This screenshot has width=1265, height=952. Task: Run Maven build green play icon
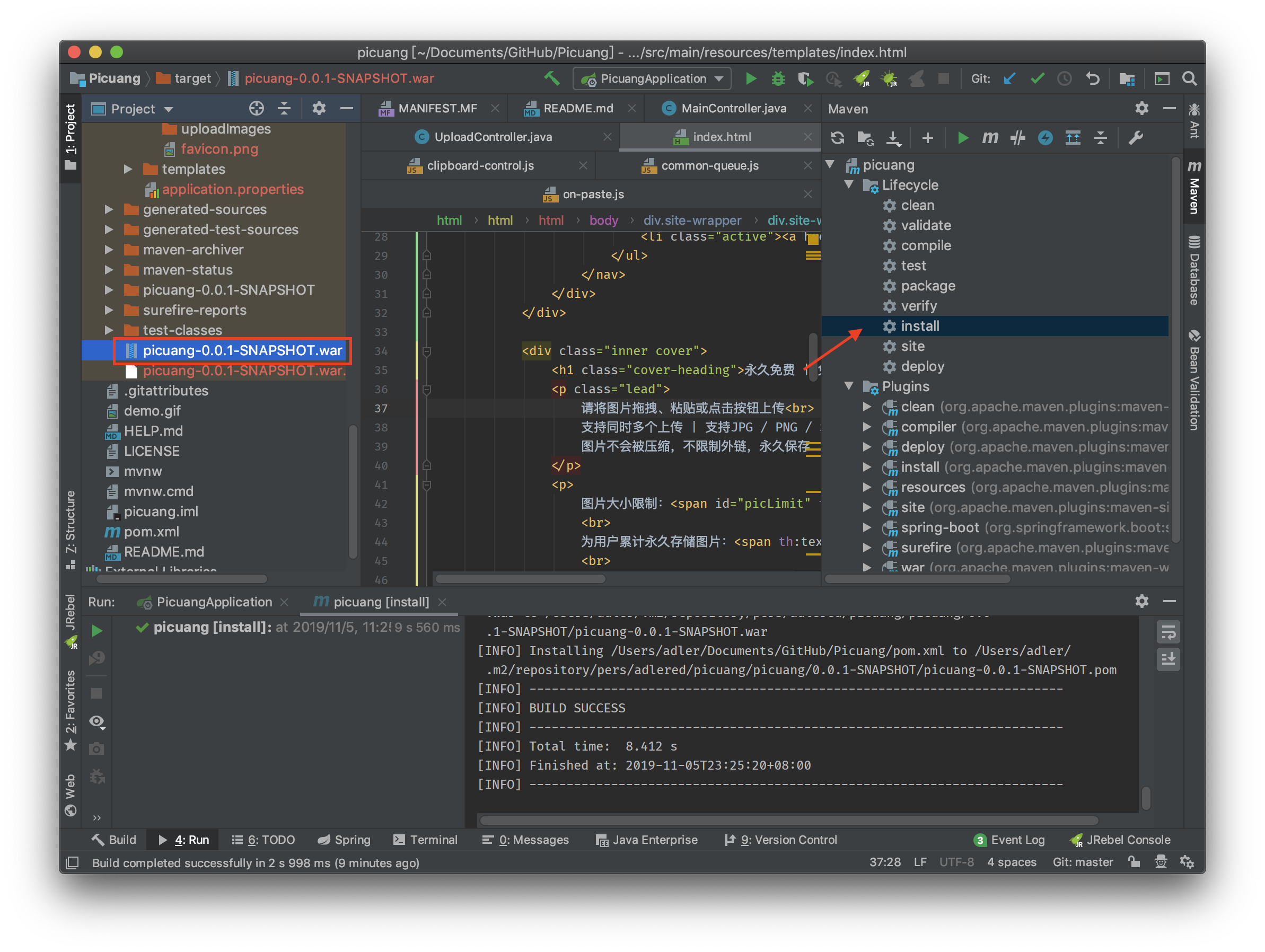click(x=962, y=138)
